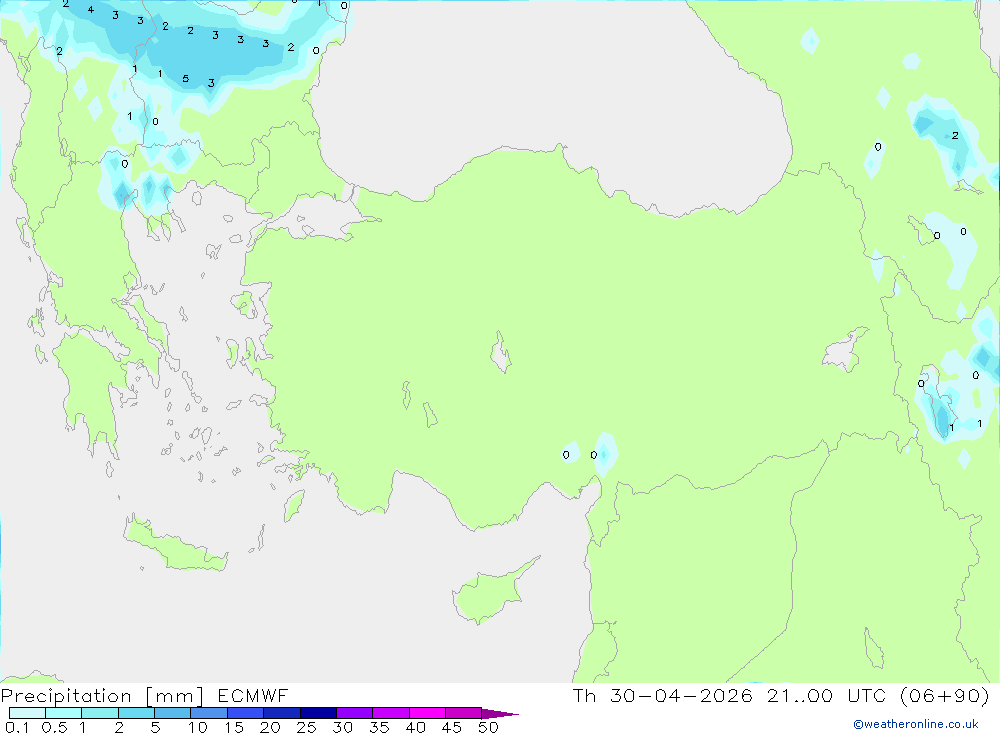Click the 0.1–0.5 mm legend color swatch
The width and height of the screenshot is (1000, 733).
[27, 713]
